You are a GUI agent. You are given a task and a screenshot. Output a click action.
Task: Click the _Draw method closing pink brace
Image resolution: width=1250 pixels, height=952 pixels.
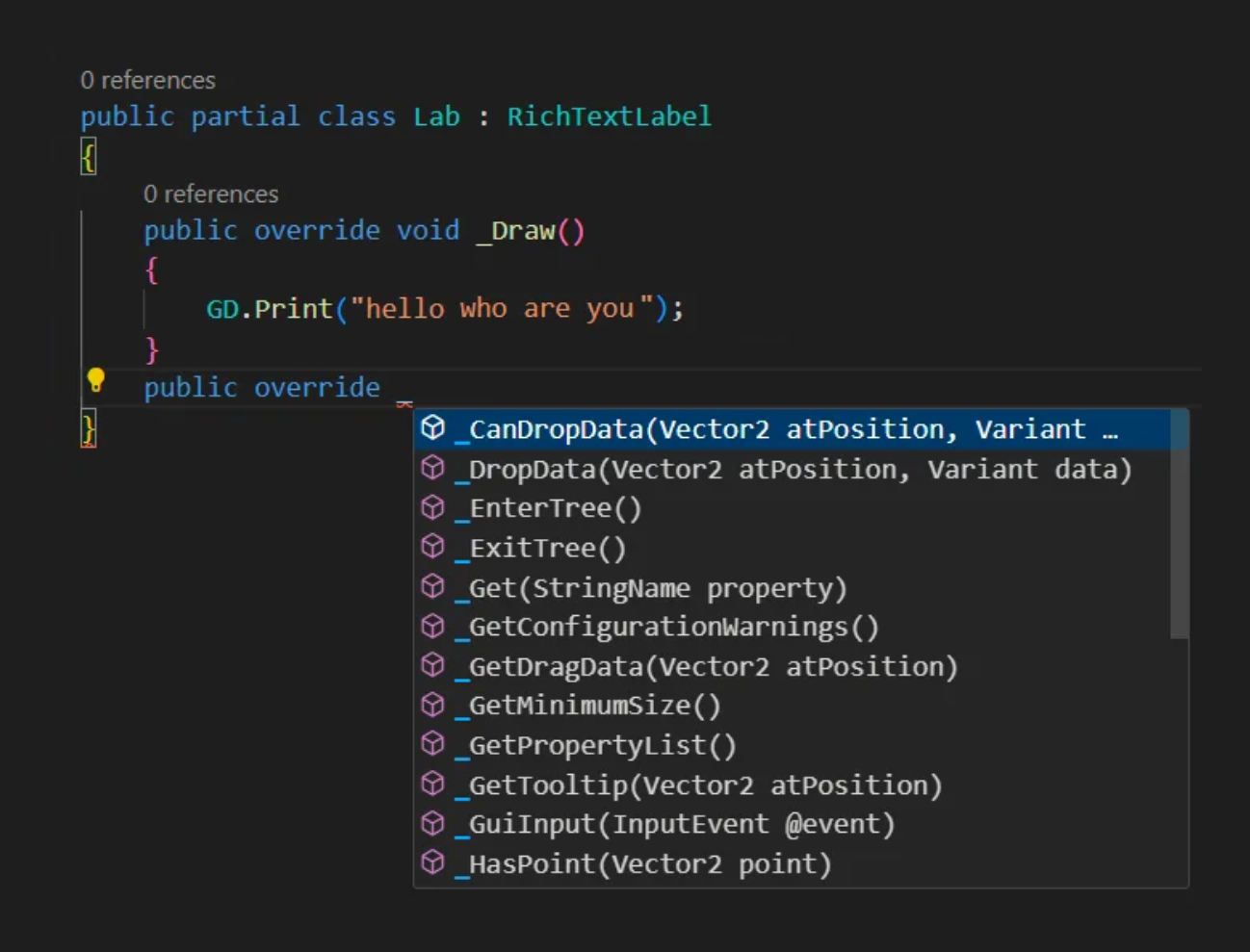pos(151,348)
